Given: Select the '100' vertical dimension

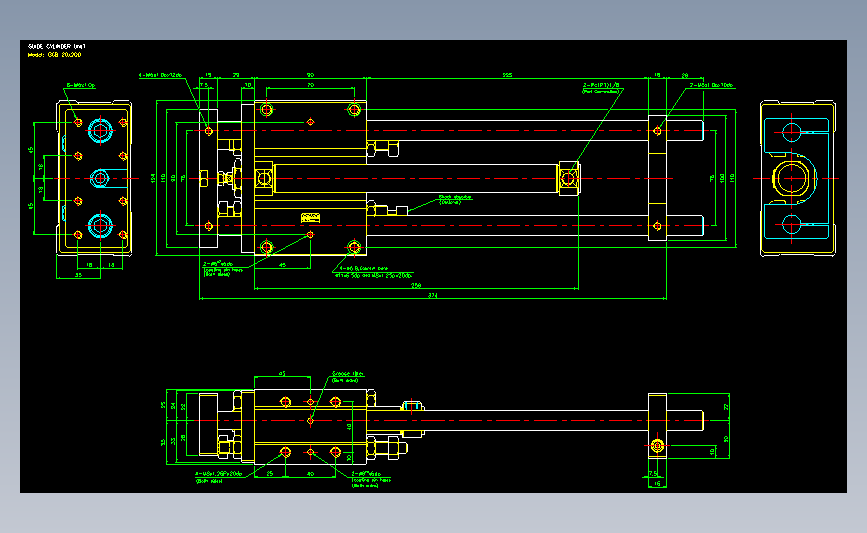Looking at the screenshot, I should tap(722, 178).
